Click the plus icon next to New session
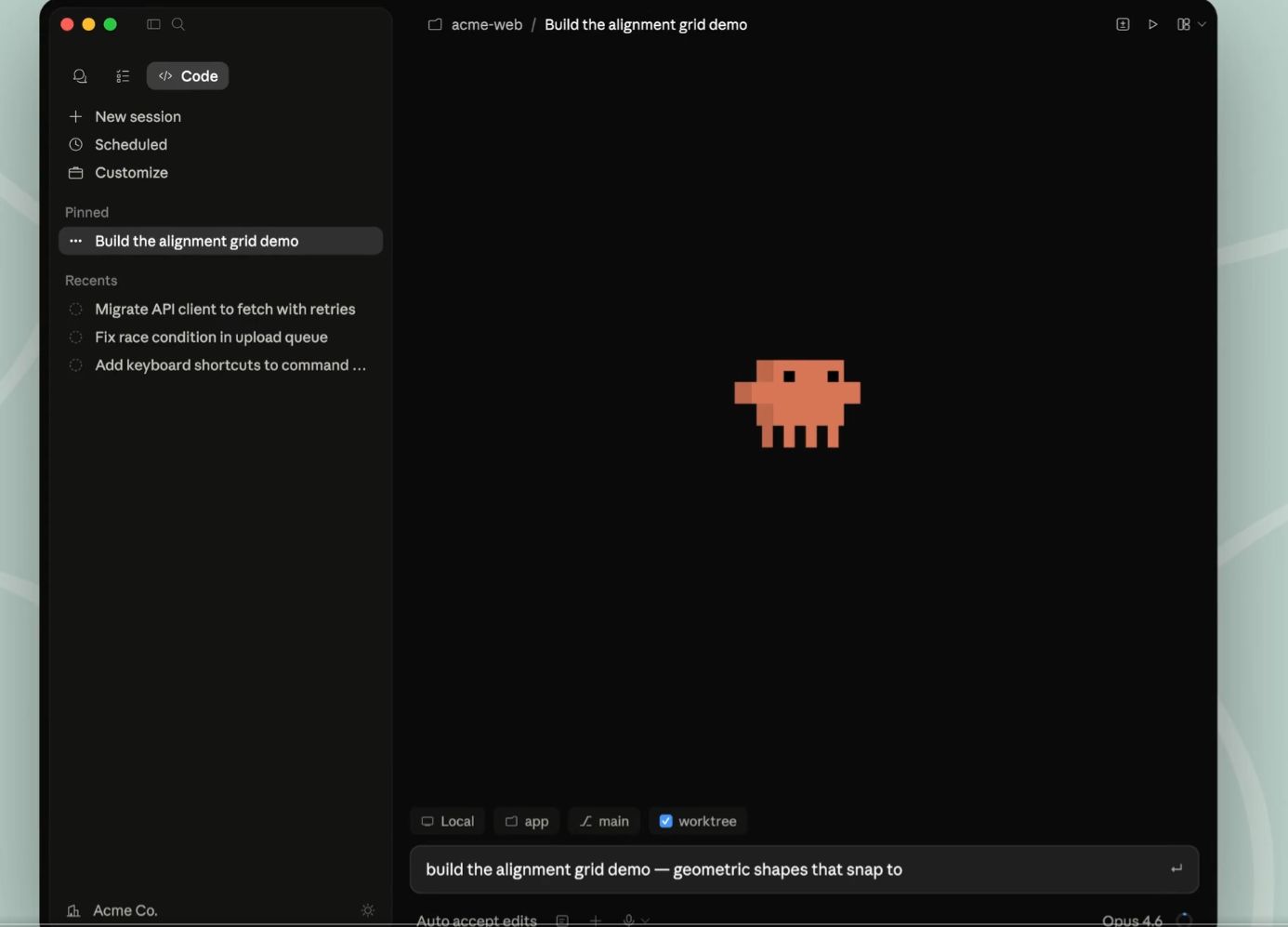The height and width of the screenshot is (927, 1288). click(x=76, y=116)
